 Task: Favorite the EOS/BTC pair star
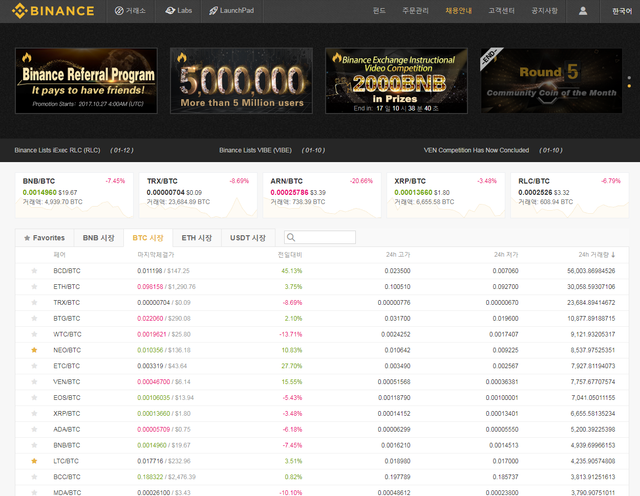click(34, 398)
